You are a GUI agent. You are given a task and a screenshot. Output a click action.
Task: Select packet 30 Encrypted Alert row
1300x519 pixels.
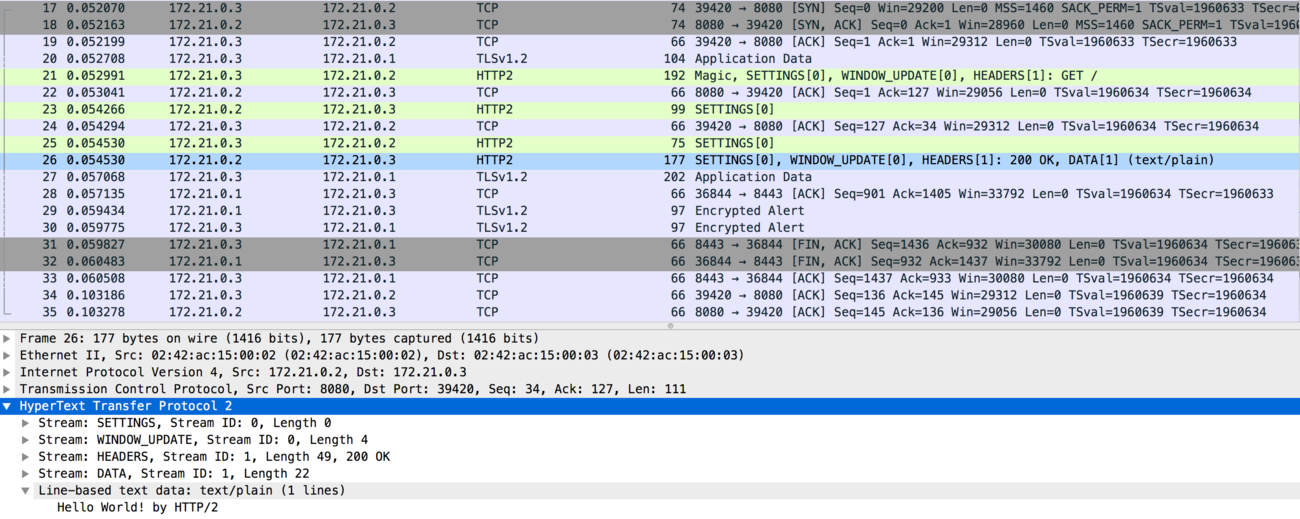click(650, 228)
